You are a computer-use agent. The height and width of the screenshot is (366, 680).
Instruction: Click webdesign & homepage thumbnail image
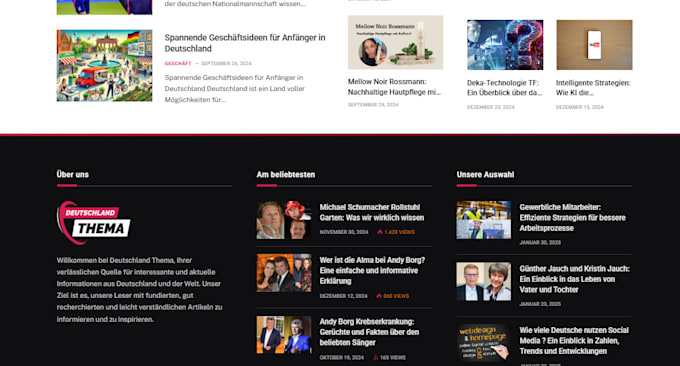pos(484,343)
